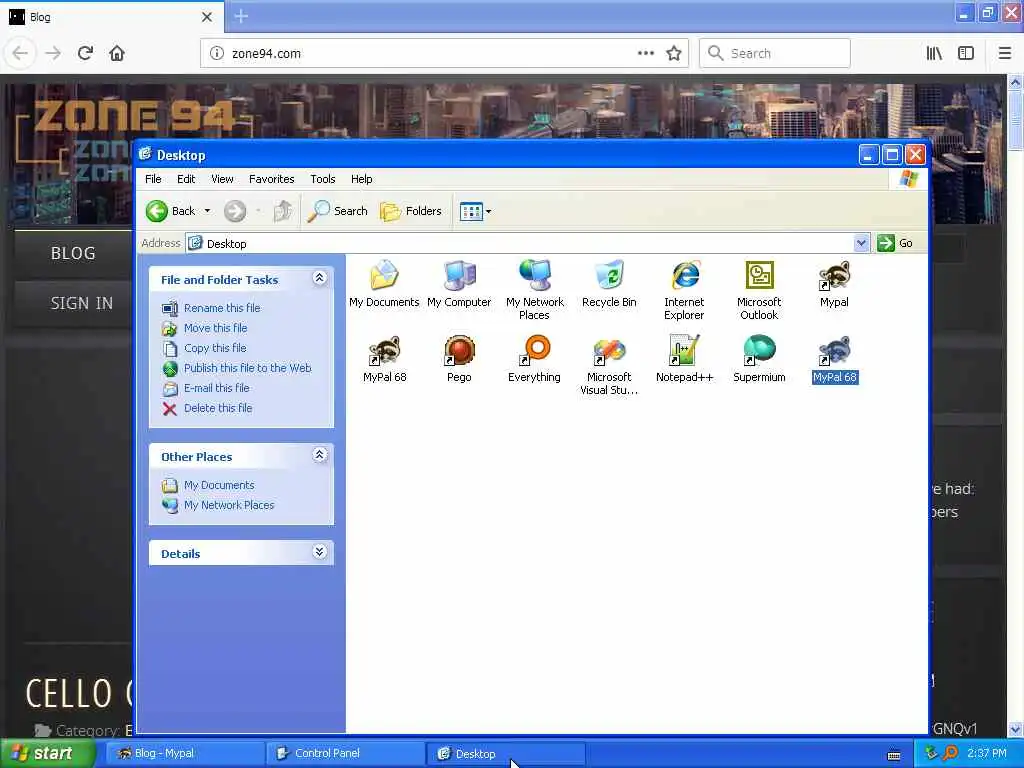
Task: Select the Recycle Bin icon
Action: 609,283
